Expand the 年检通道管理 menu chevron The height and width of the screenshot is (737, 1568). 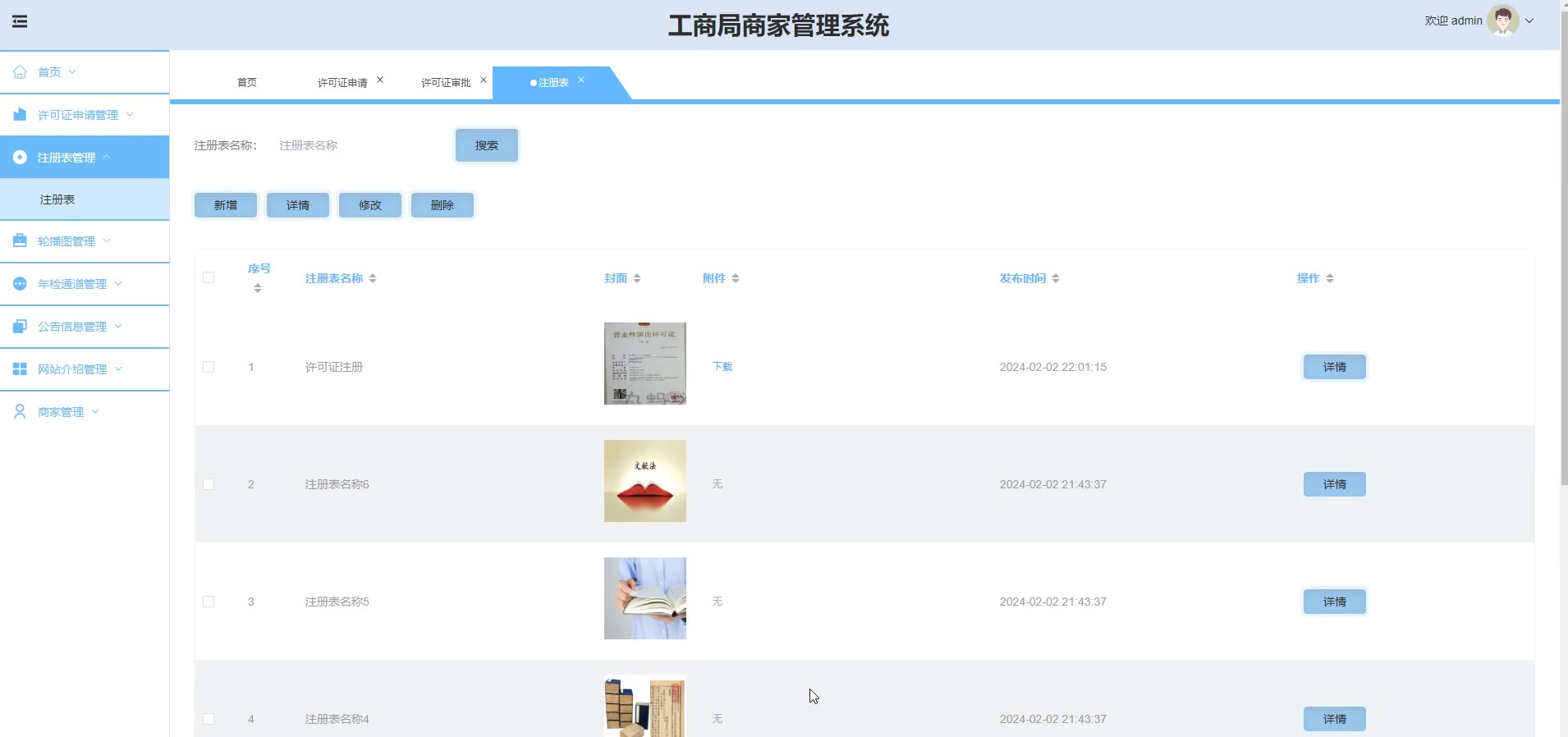(118, 283)
